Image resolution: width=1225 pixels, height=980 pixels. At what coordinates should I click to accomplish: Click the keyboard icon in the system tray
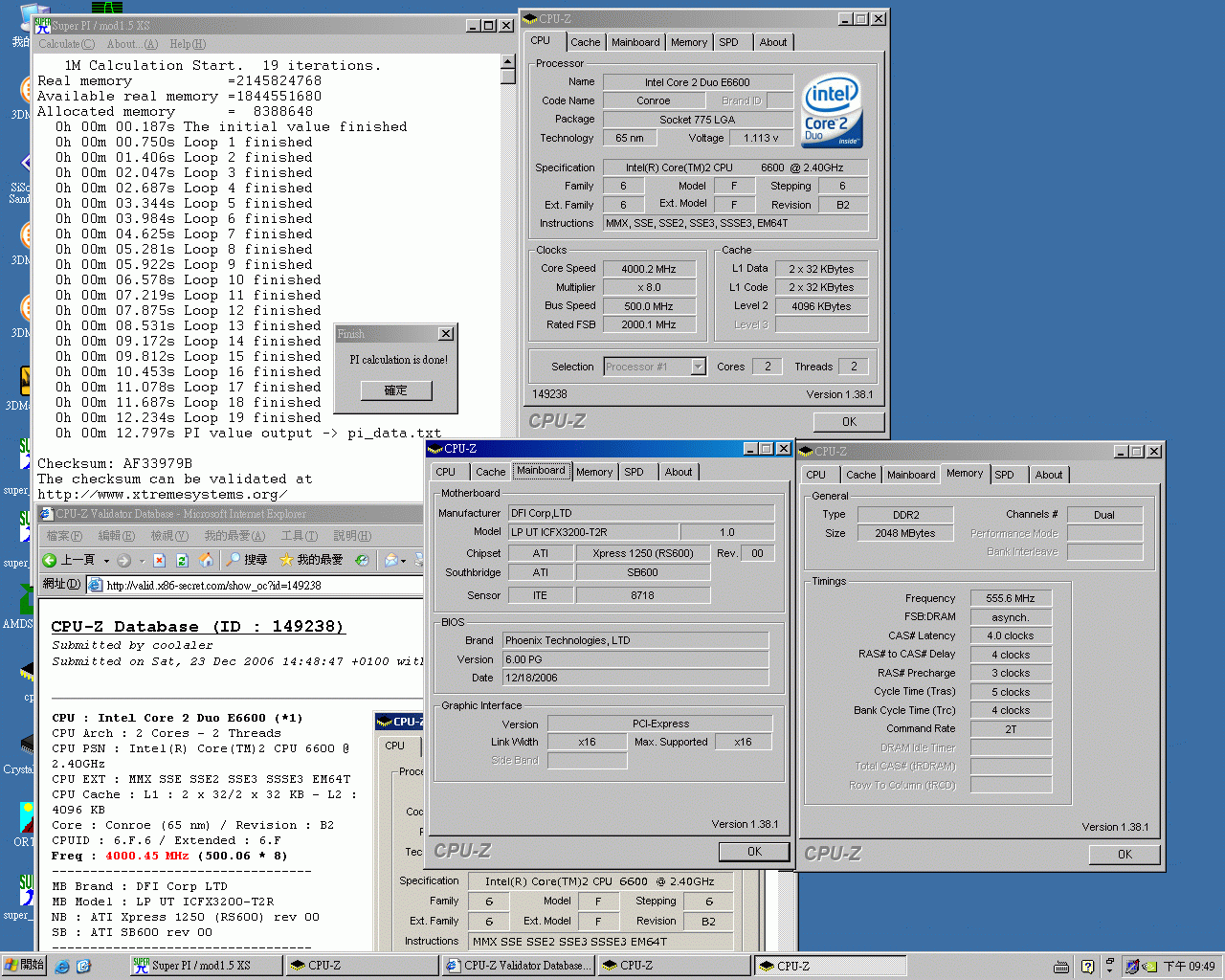click(1061, 967)
